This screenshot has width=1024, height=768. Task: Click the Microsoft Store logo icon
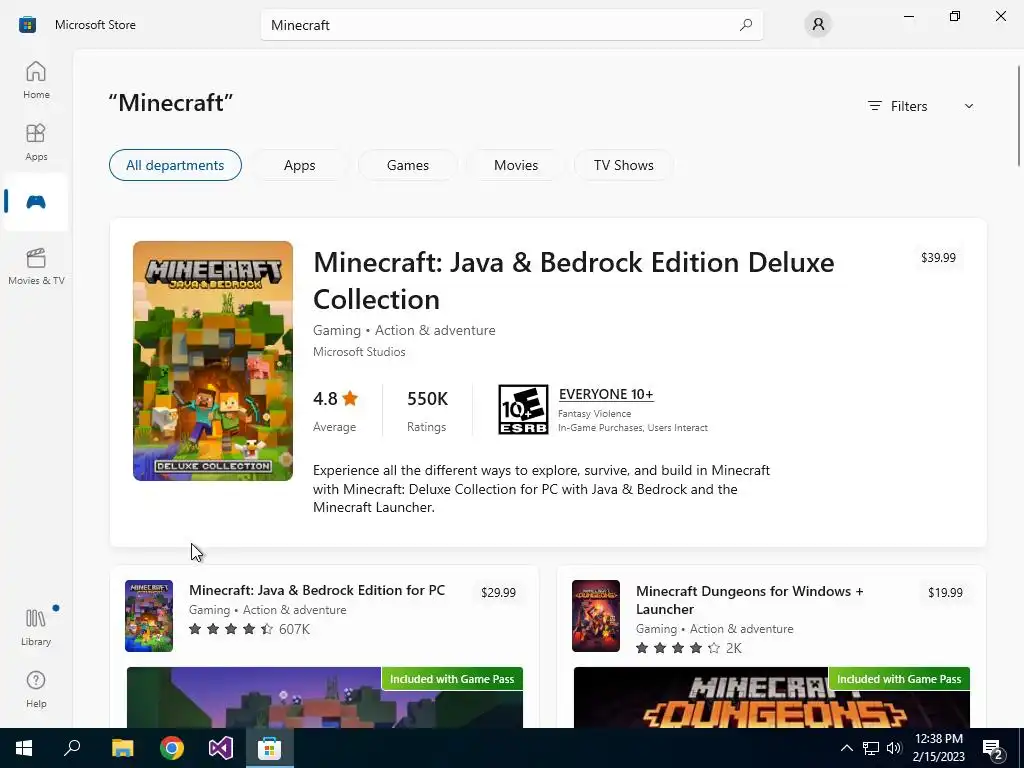coord(27,25)
